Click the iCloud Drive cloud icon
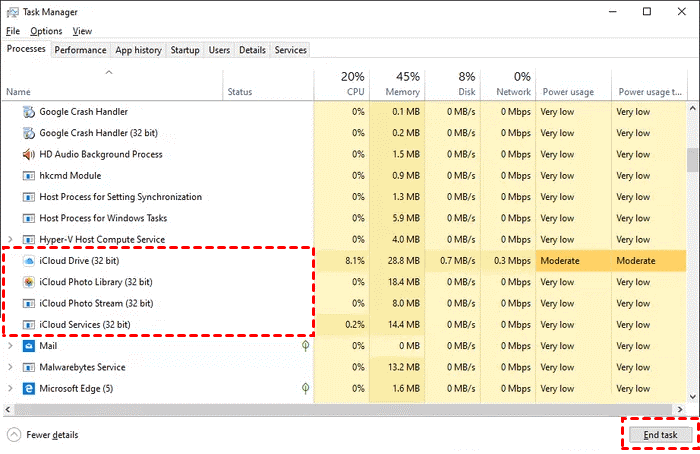 coord(28,261)
